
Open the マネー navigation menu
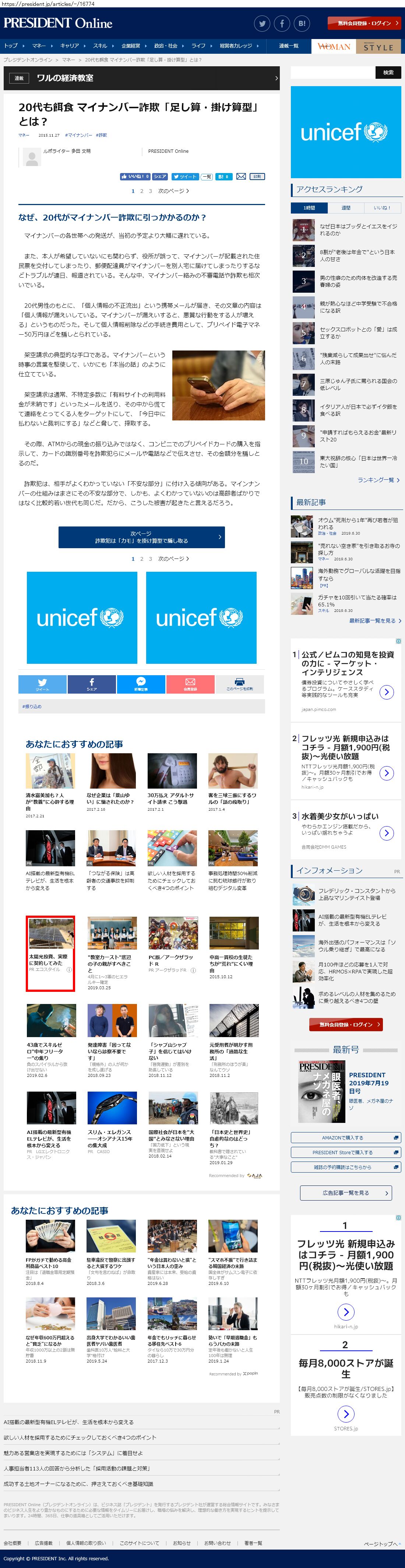pos(41,46)
